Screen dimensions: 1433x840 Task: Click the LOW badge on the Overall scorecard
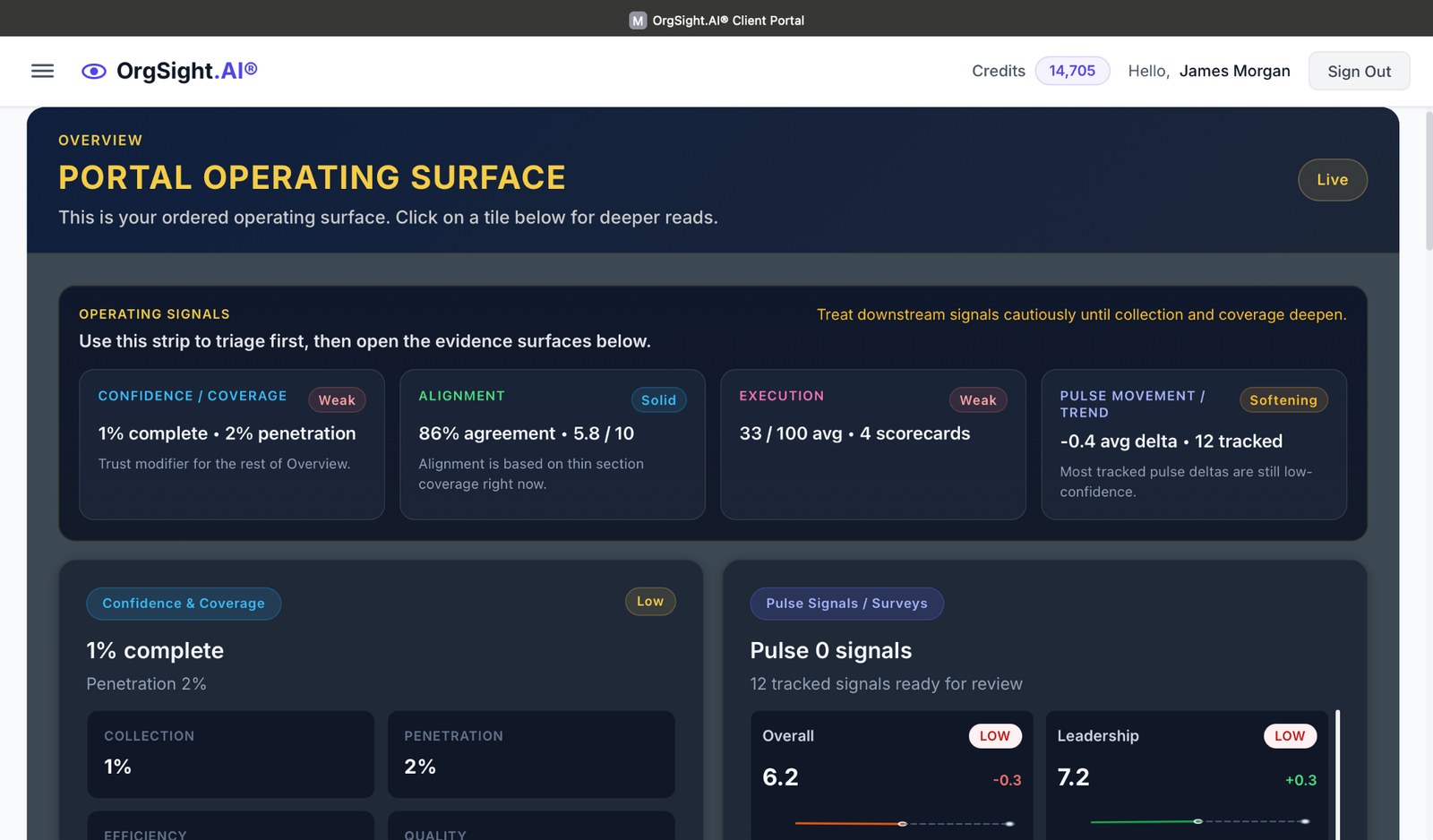tap(996, 735)
